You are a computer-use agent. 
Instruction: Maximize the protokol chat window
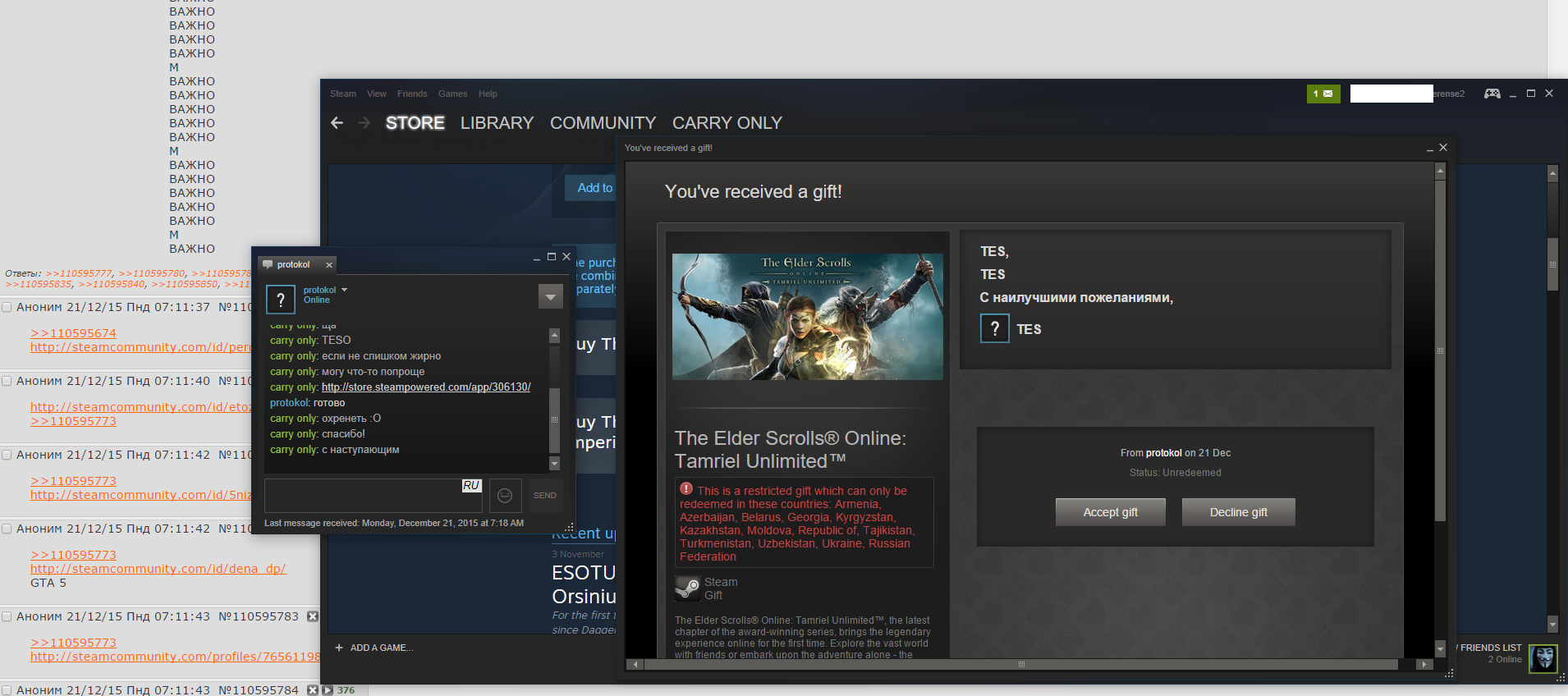tap(552, 257)
